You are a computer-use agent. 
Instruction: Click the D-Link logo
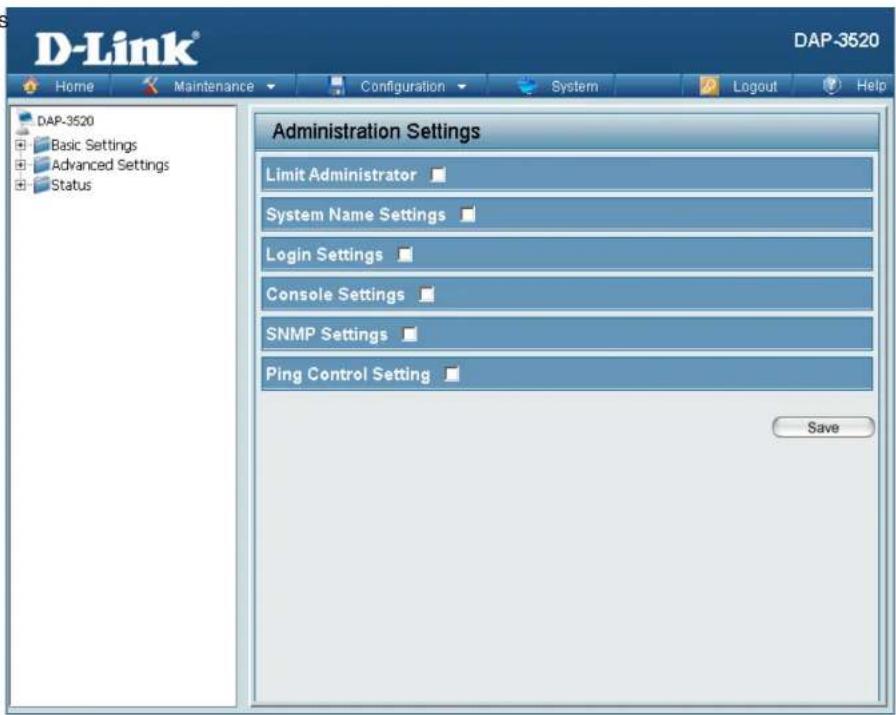117,49
